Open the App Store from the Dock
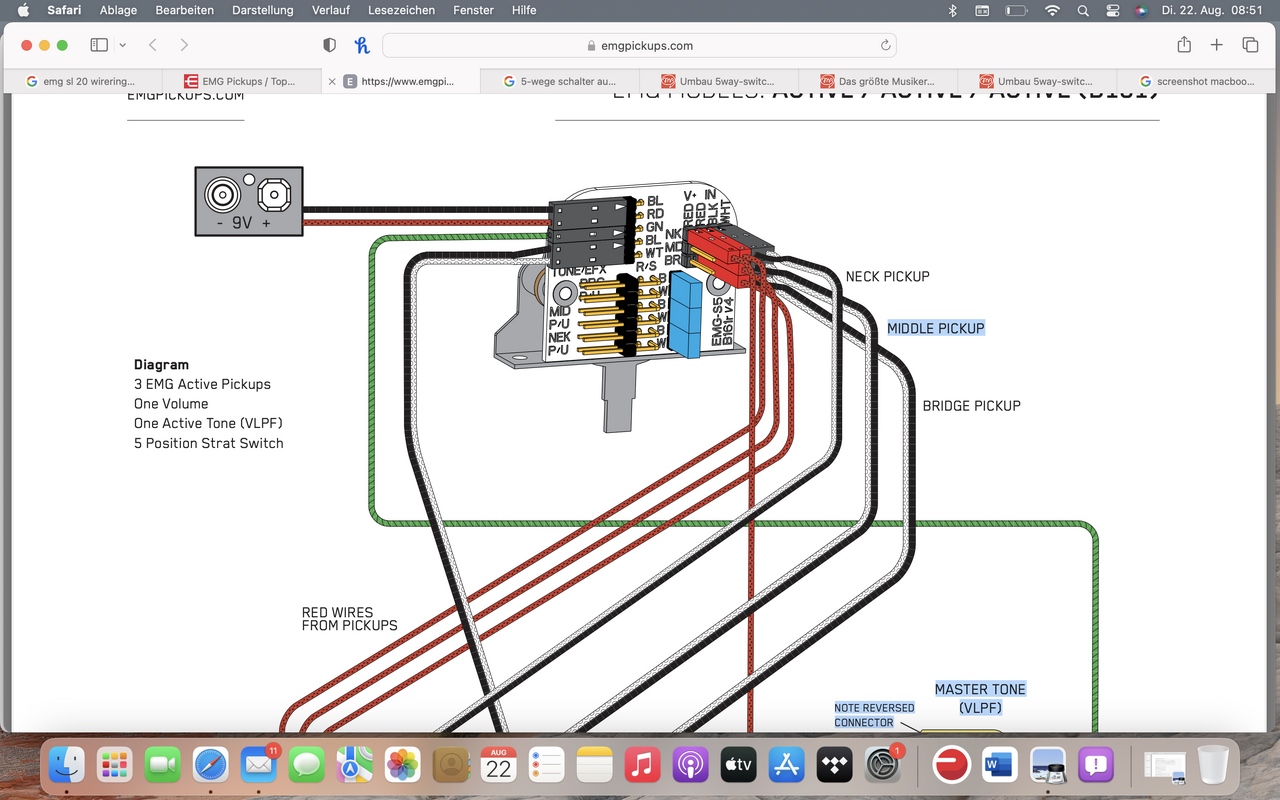This screenshot has width=1280, height=800. [786, 765]
